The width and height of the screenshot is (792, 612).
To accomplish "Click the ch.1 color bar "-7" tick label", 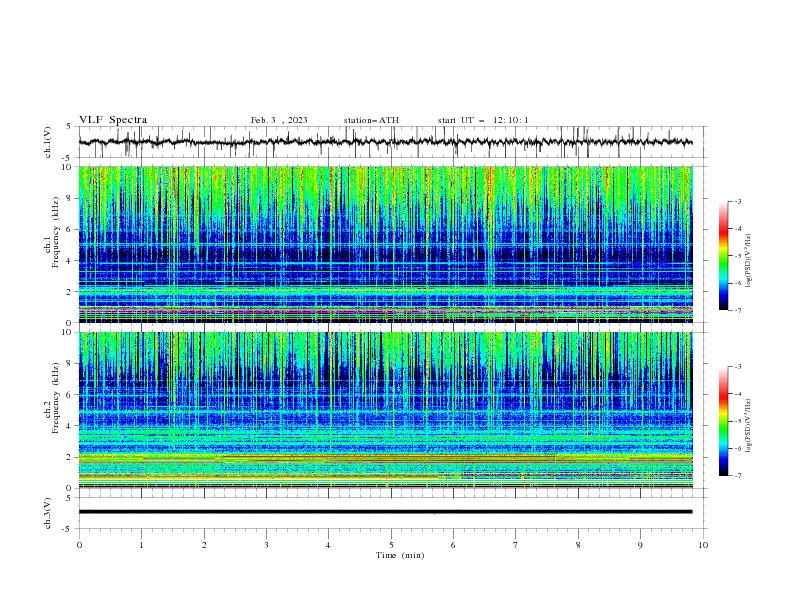I will [738, 311].
